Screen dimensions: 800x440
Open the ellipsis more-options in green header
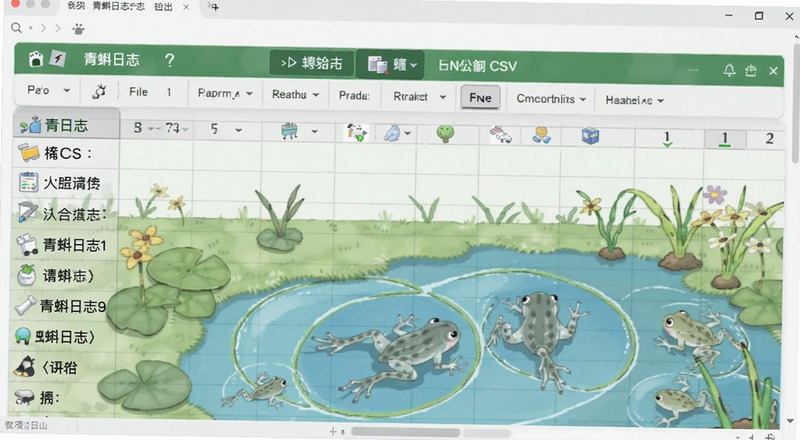pyautogui.click(x=692, y=70)
